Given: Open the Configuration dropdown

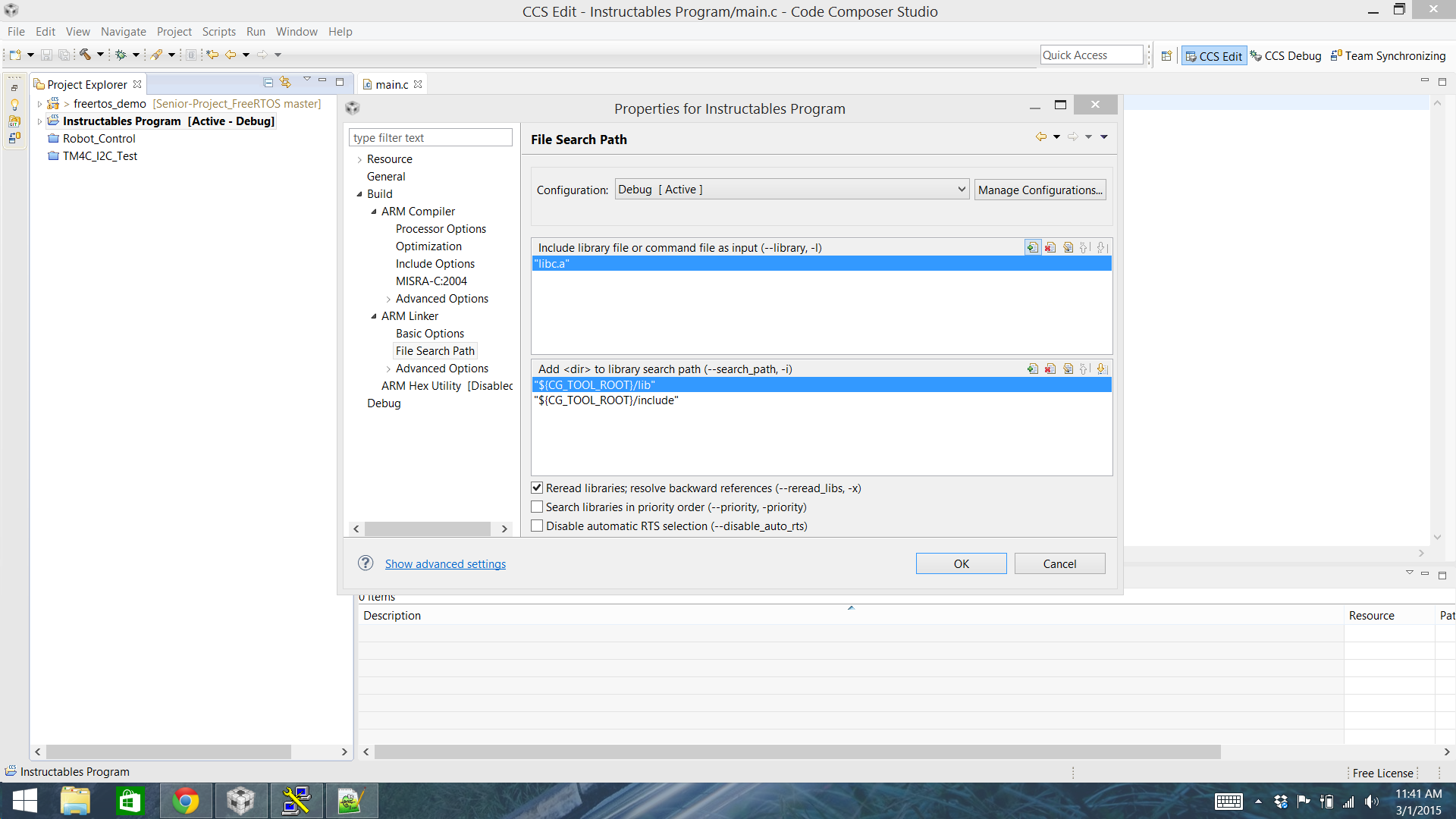Looking at the screenshot, I should click(x=792, y=190).
